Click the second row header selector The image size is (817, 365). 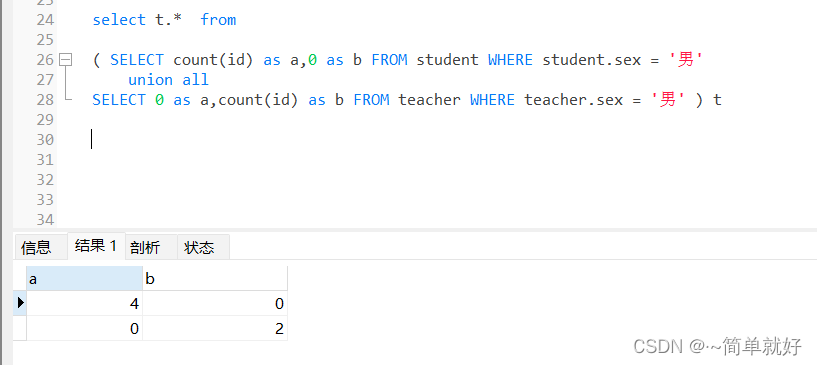click(x=20, y=329)
